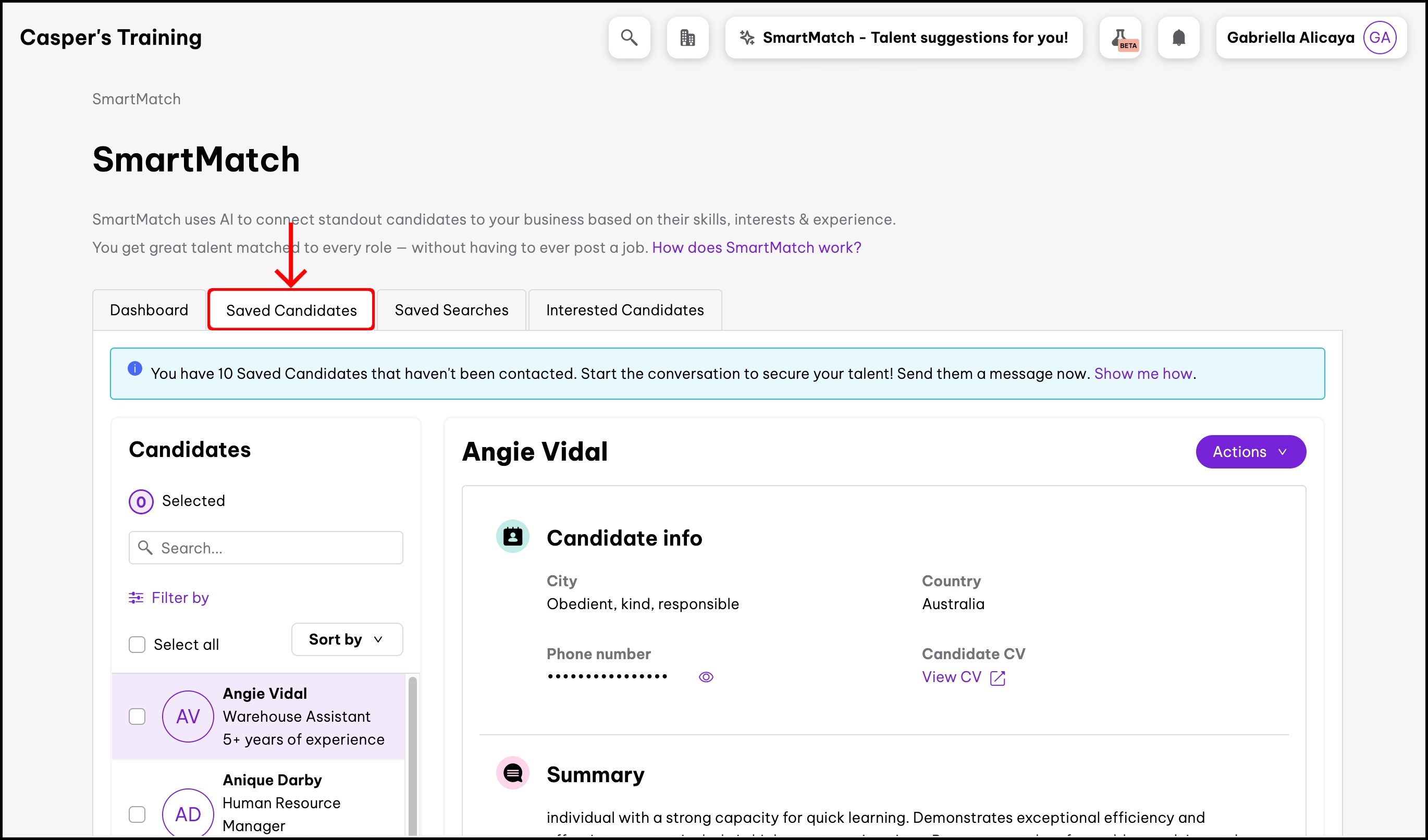Image resolution: width=1428 pixels, height=840 pixels.
Task: Click the GA profile avatar
Action: [x=1379, y=38]
